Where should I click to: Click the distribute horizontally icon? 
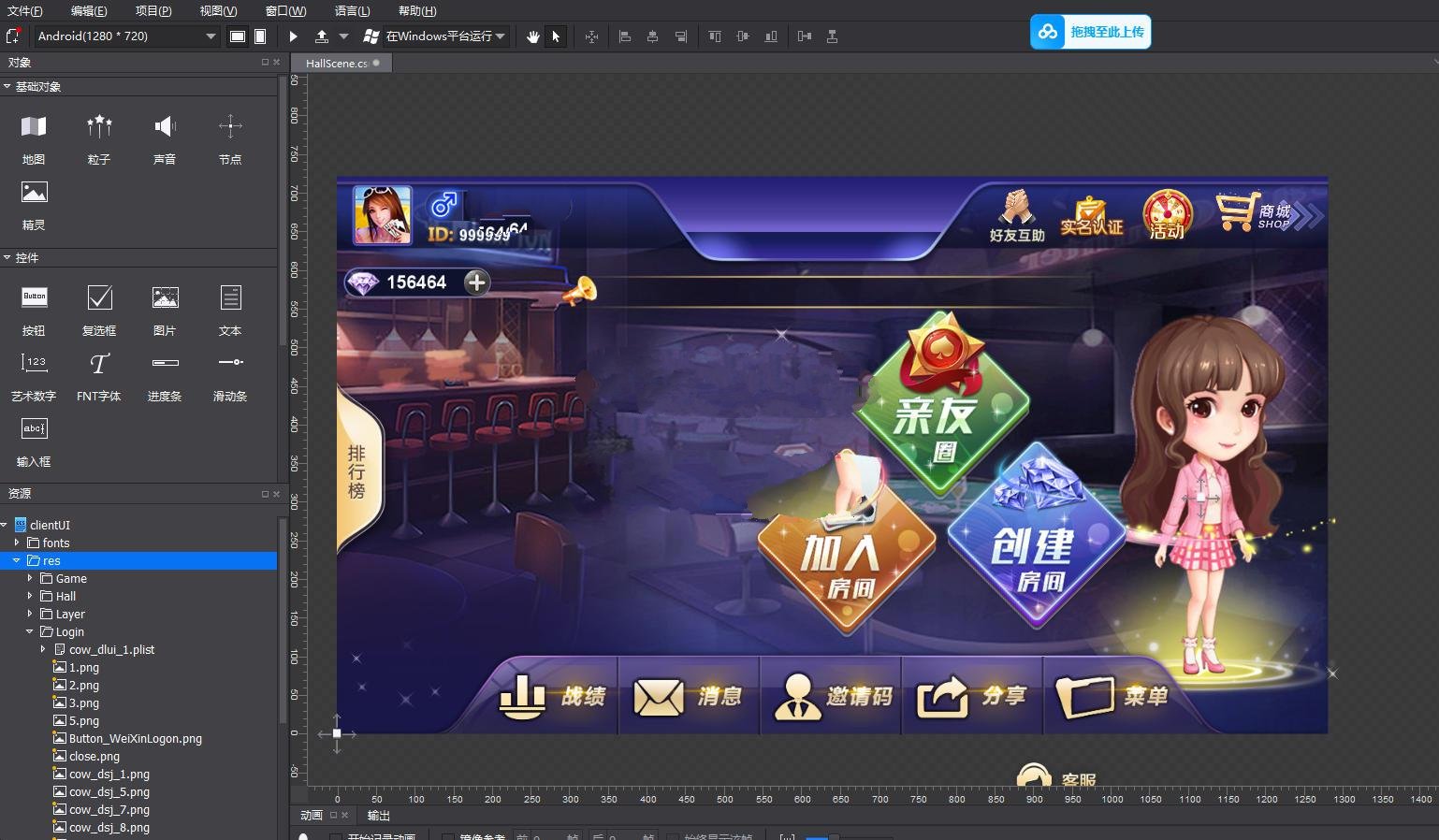pos(805,36)
